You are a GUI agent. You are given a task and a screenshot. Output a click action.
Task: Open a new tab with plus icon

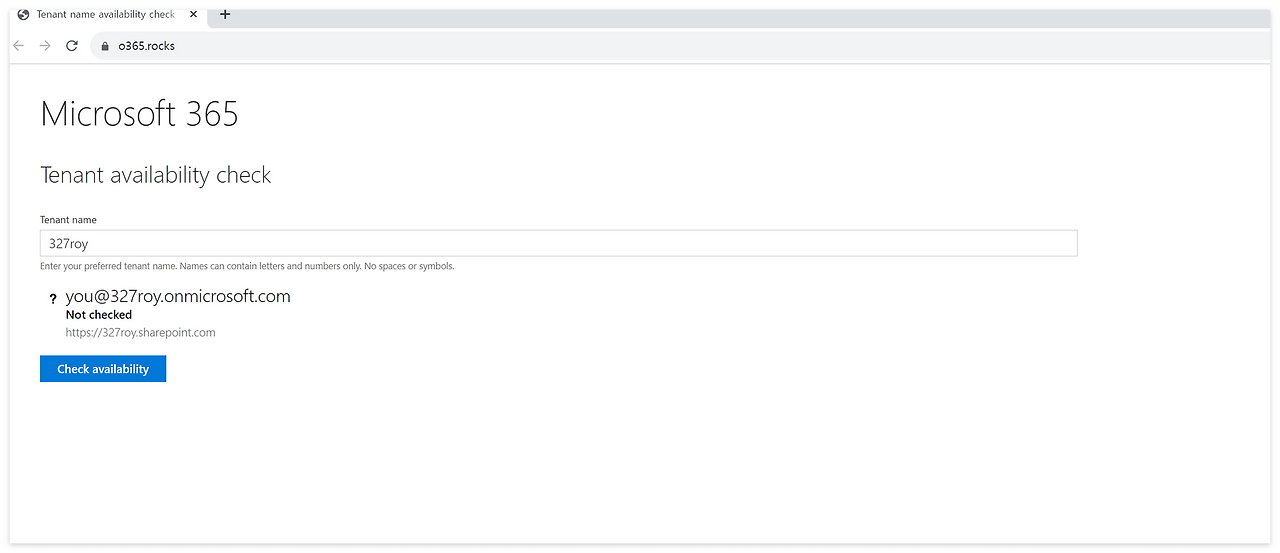pyautogui.click(x=225, y=14)
